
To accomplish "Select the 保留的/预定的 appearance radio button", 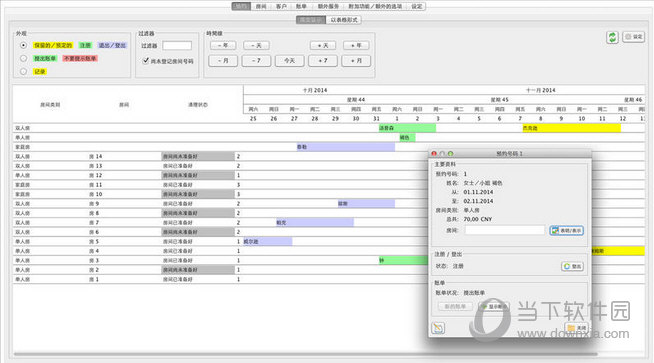I will coord(23,45).
